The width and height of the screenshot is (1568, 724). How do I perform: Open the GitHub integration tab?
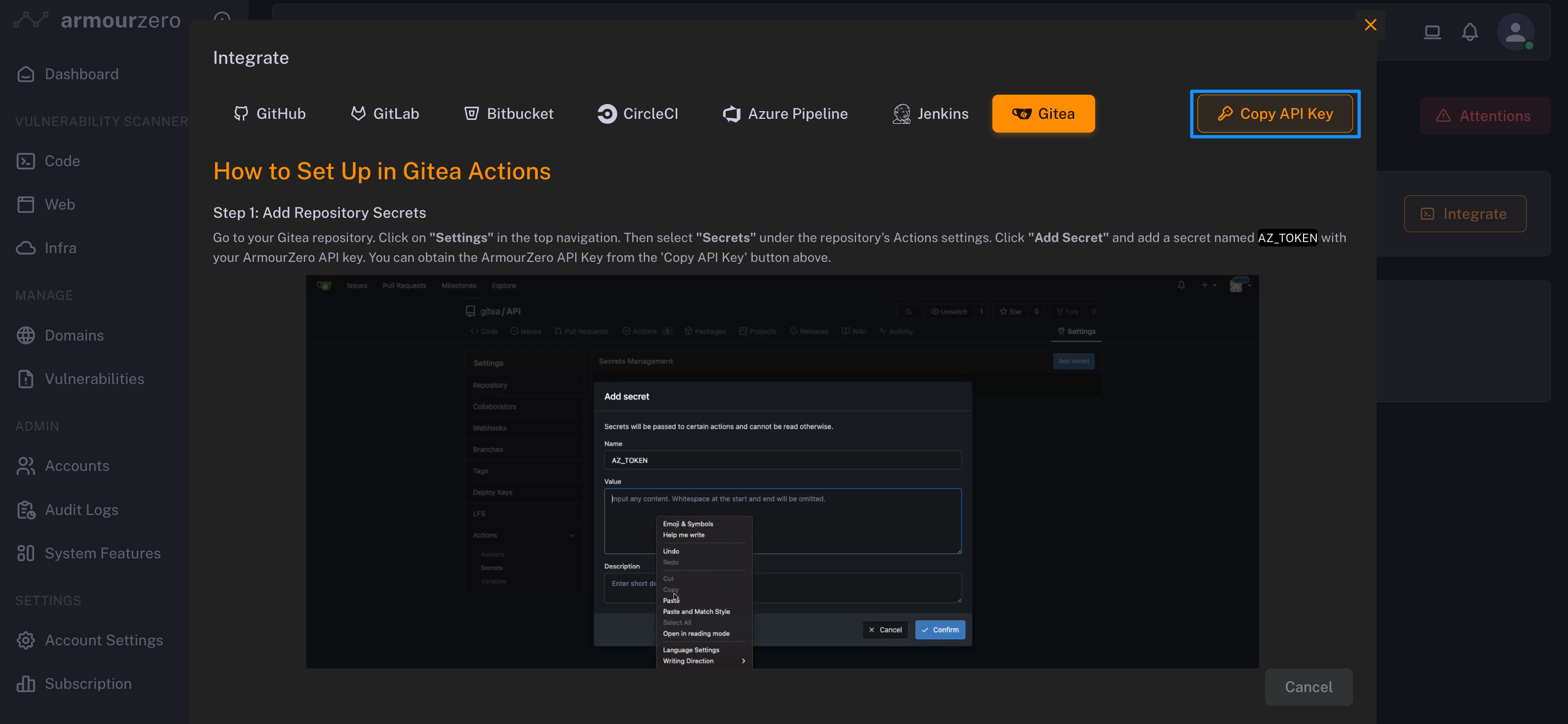pyautogui.click(x=269, y=114)
